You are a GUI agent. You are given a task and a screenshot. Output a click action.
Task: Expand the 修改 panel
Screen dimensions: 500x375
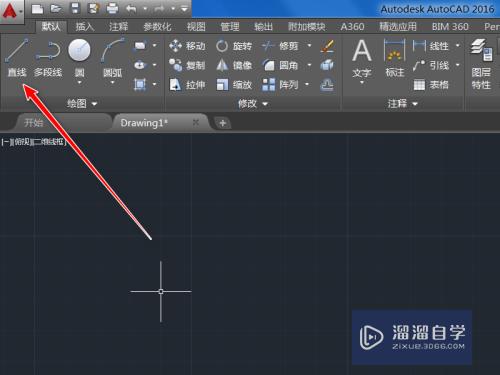(253, 104)
